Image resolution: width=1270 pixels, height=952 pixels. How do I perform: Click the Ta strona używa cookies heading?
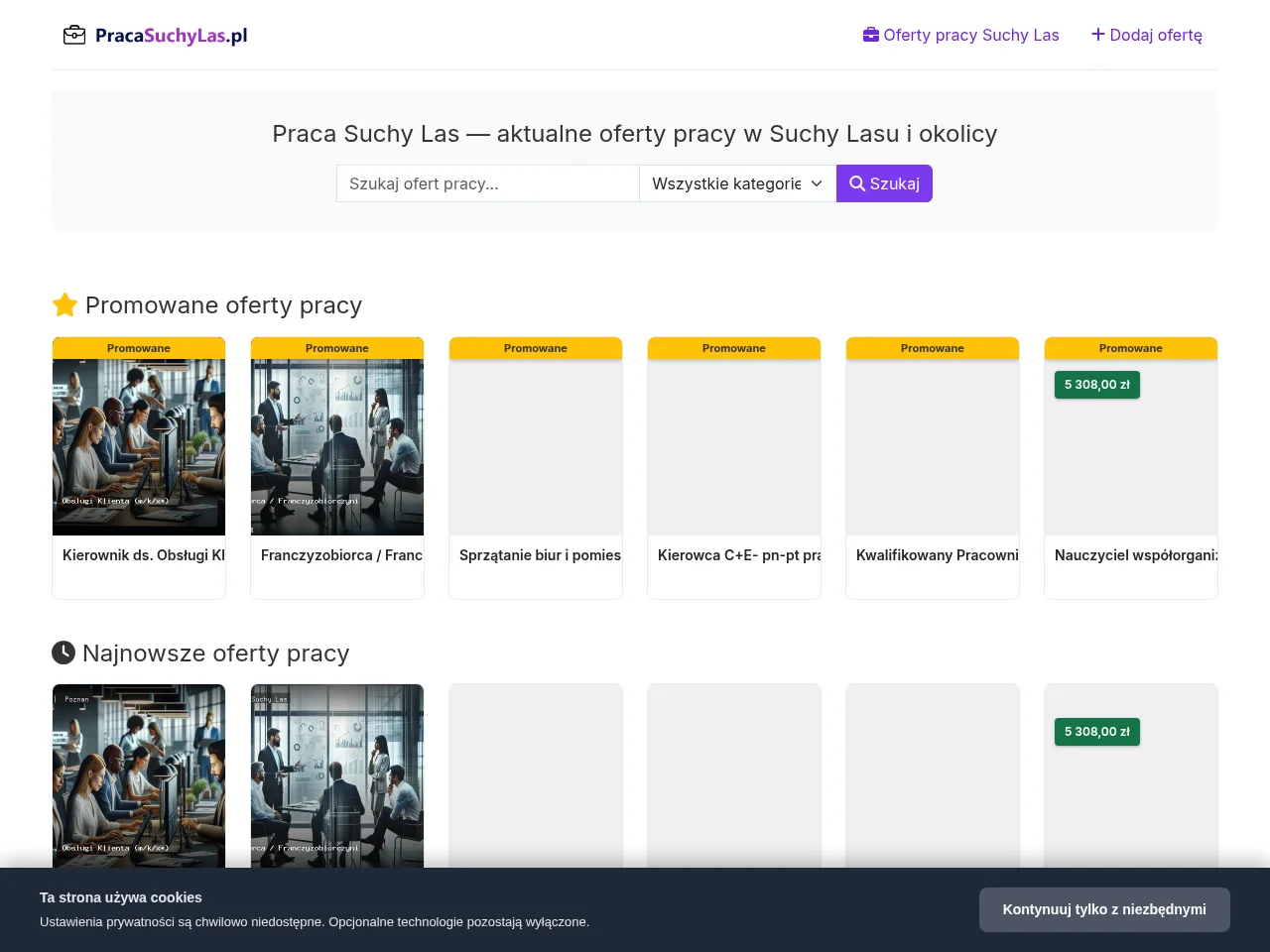(x=121, y=897)
